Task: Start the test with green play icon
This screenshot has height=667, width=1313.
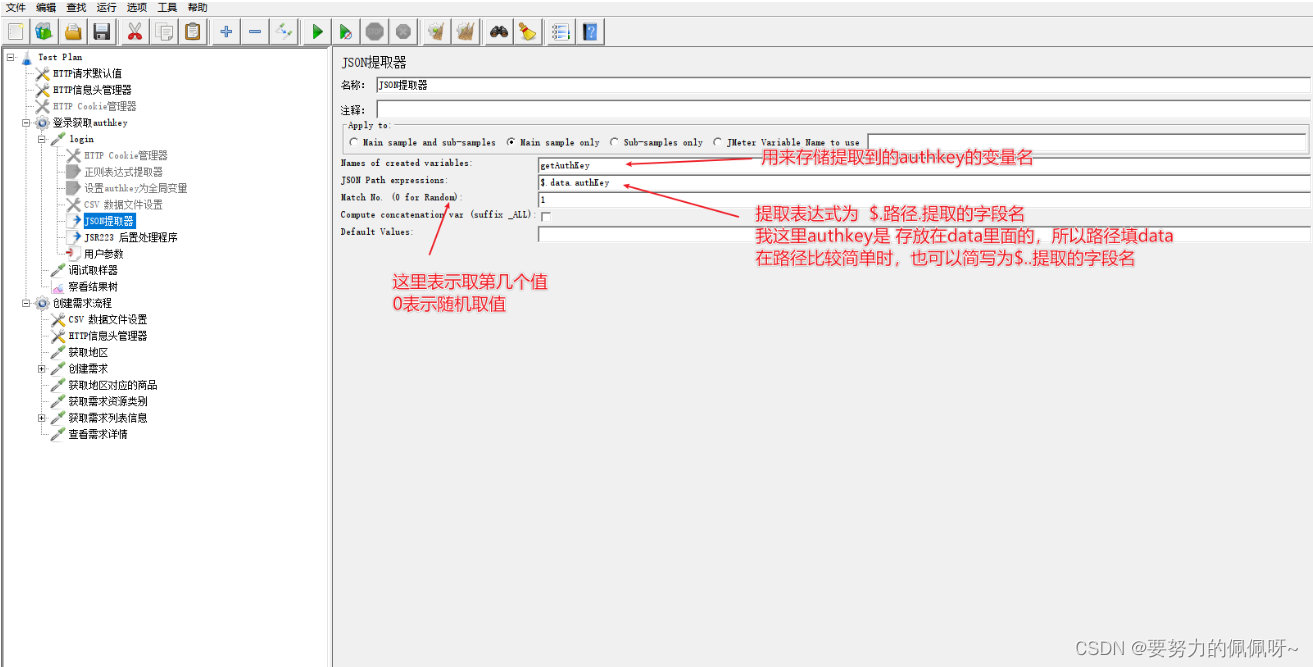Action: coord(317,32)
